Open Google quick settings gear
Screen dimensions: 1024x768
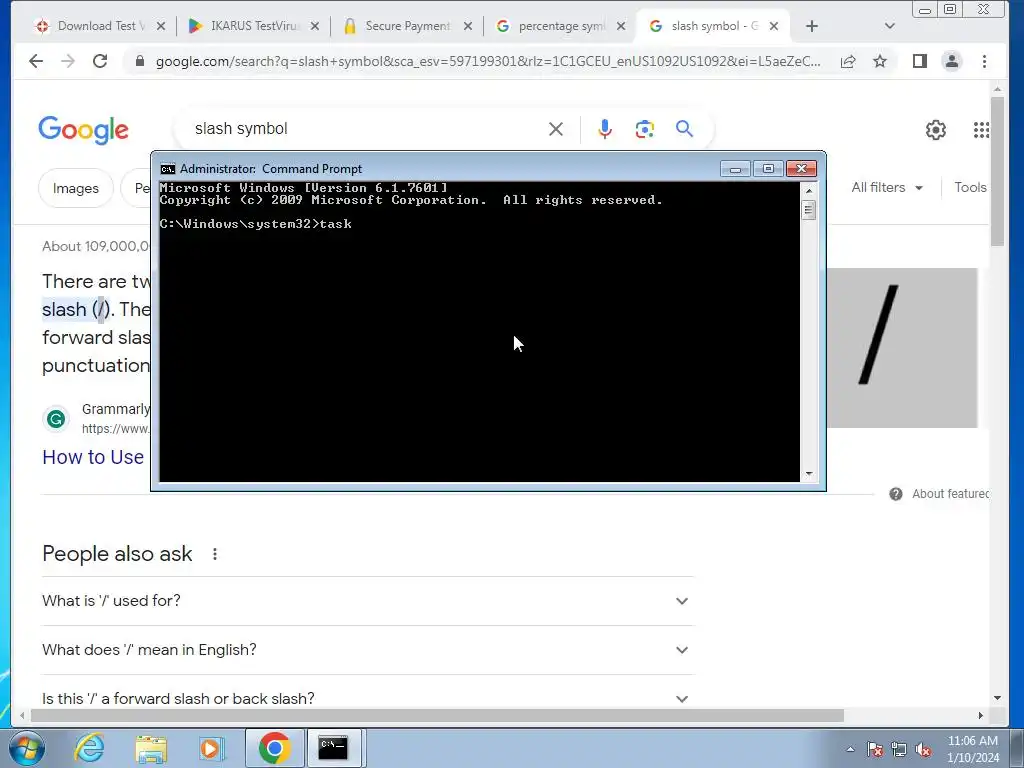(x=936, y=130)
